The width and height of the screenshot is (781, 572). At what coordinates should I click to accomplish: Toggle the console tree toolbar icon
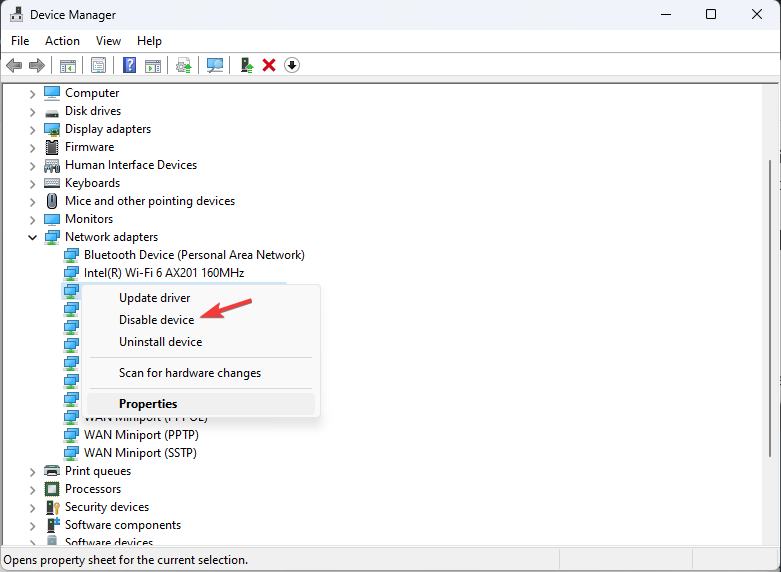[68, 65]
